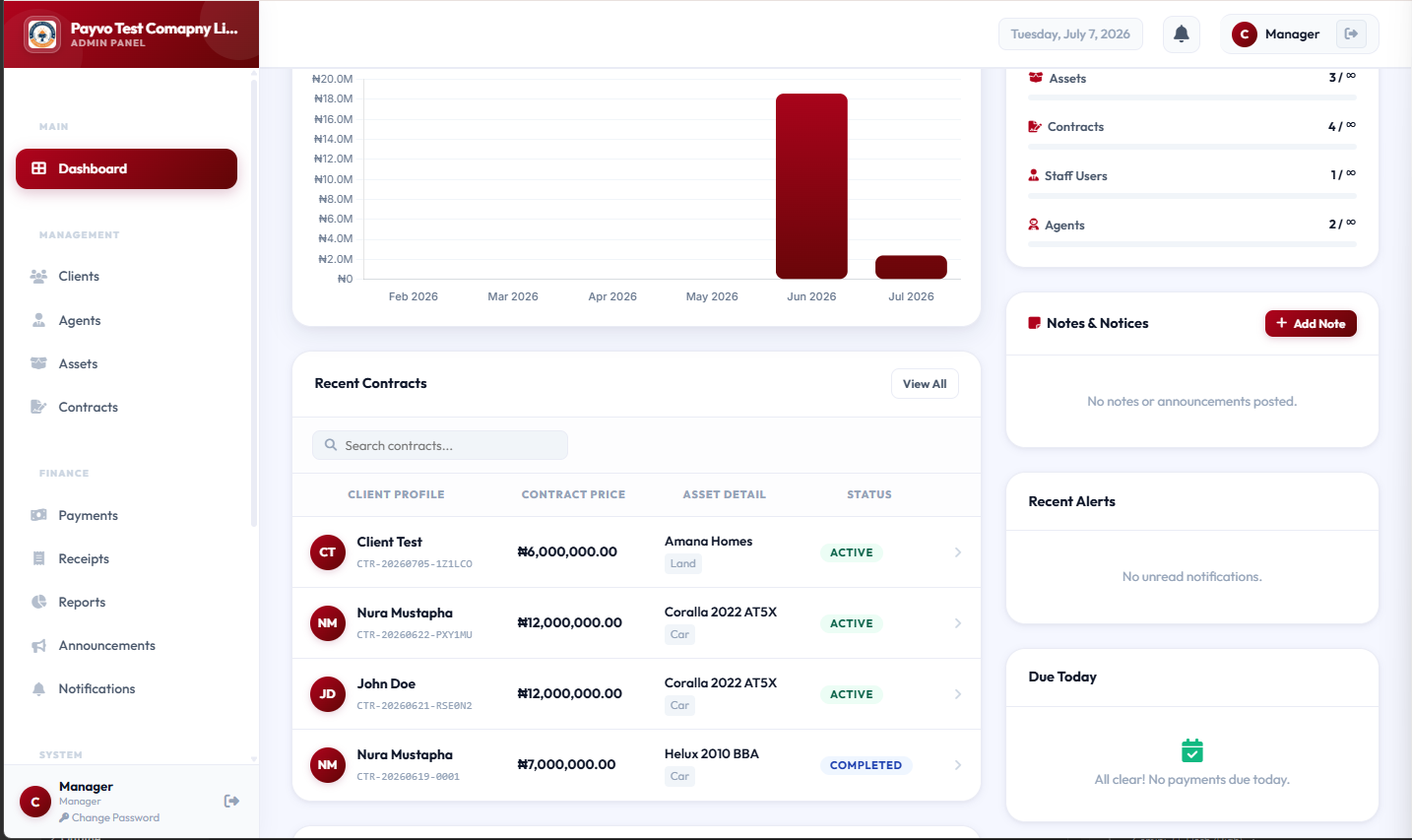Click the Add Note button
The width and height of the screenshot is (1412, 840).
(1311, 323)
